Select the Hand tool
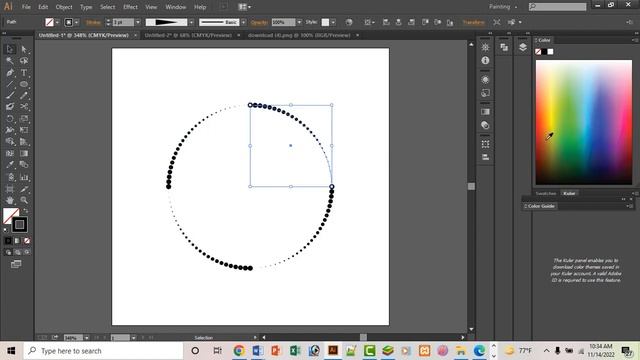Image resolution: width=640 pixels, height=360 pixels. point(10,200)
